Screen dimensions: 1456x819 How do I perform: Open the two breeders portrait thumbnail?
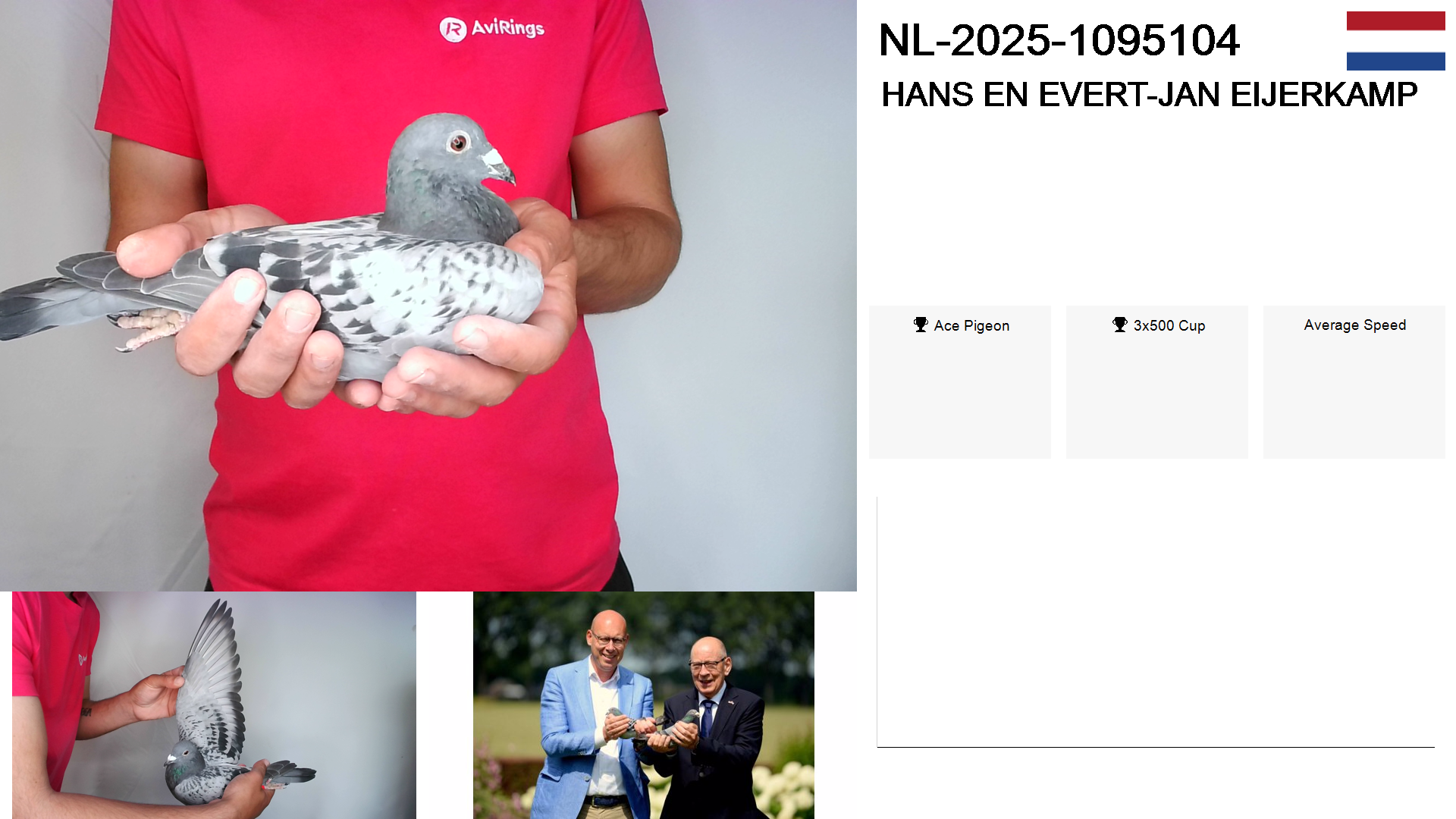[644, 705]
